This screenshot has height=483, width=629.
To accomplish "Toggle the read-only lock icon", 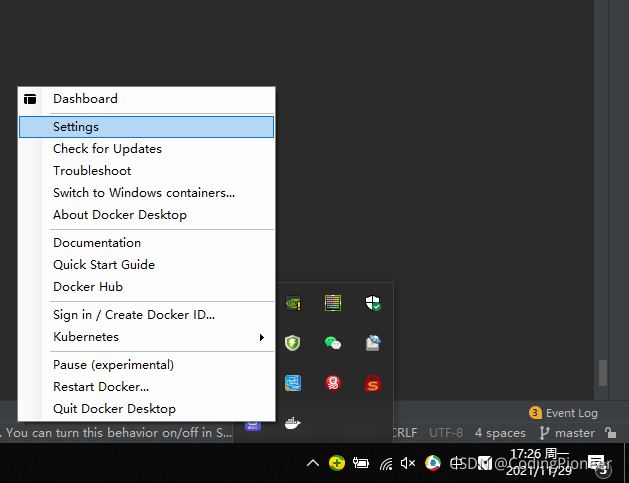I will [x=611, y=433].
